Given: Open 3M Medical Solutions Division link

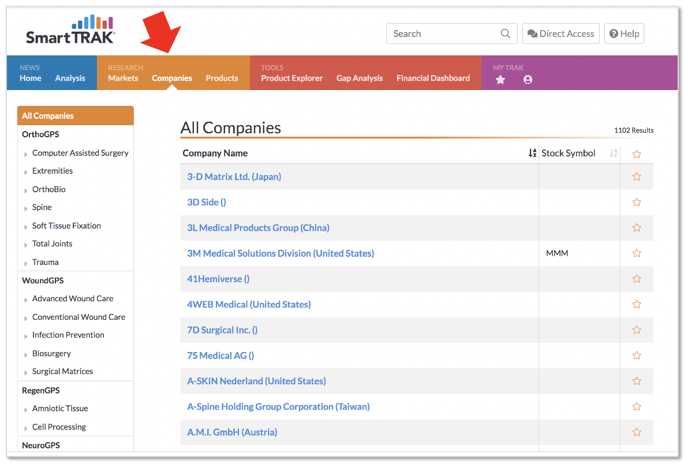Looking at the screenshot, I should [x=280, y=253].
